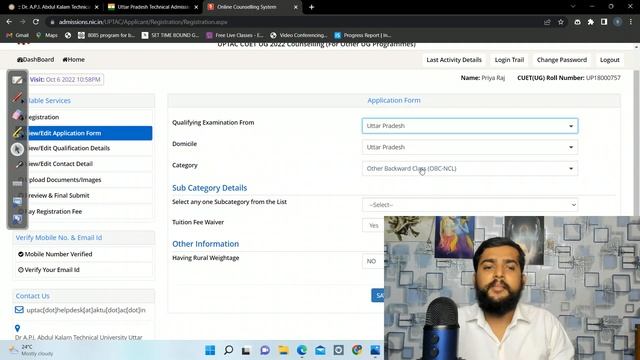The width and height of the screenshot is (640, 360).
Task: Click the blue monitor icon in annotation toolbar
Action: (x=17, y=201)
